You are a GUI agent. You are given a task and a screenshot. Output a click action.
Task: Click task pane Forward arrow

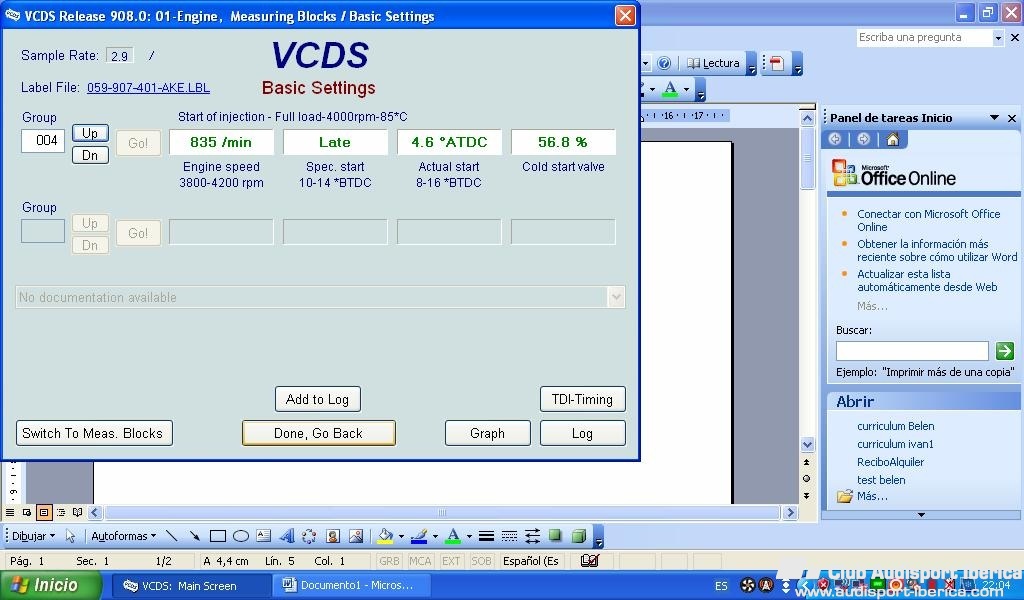(x=863, y=139)
